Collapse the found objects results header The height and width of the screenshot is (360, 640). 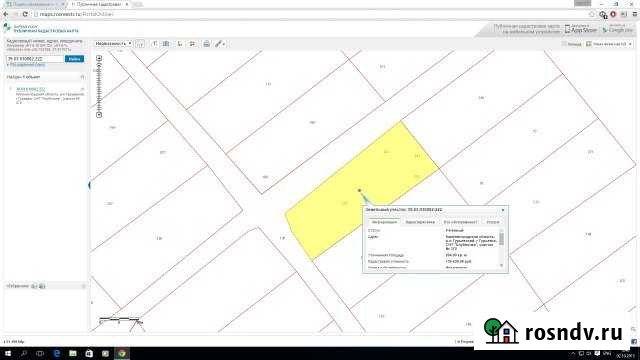(x=82, y=77)
